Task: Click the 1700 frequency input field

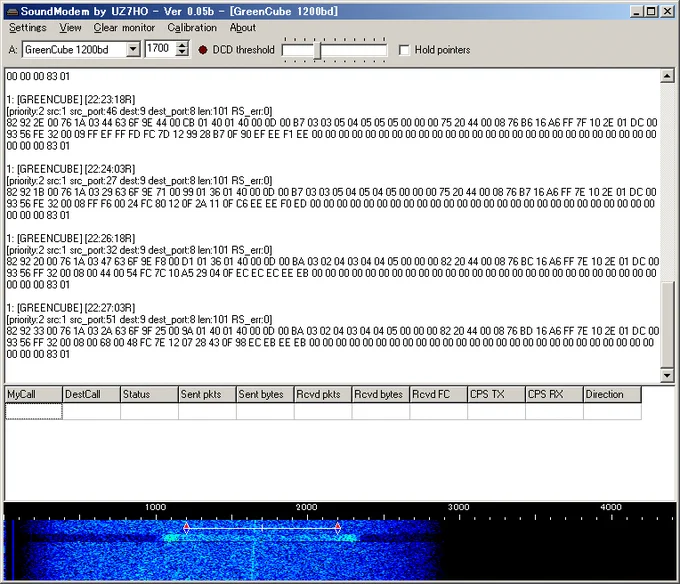Action: pyautogui.click(x=160, y=49)
